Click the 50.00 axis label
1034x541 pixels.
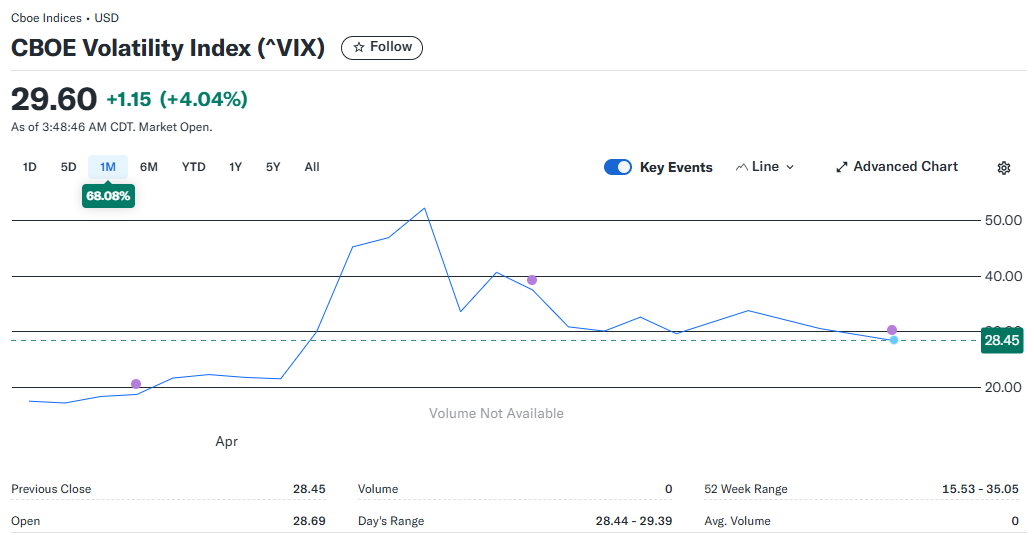(1003, 220)
